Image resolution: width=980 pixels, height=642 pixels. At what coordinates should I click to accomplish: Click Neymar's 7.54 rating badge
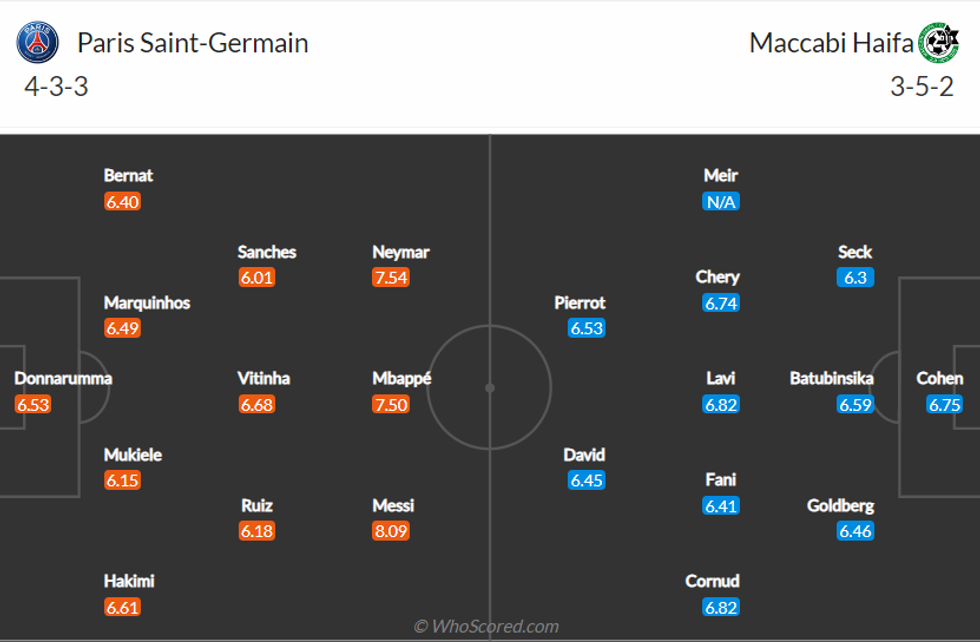pyautogui.click(x=391, y=277)
